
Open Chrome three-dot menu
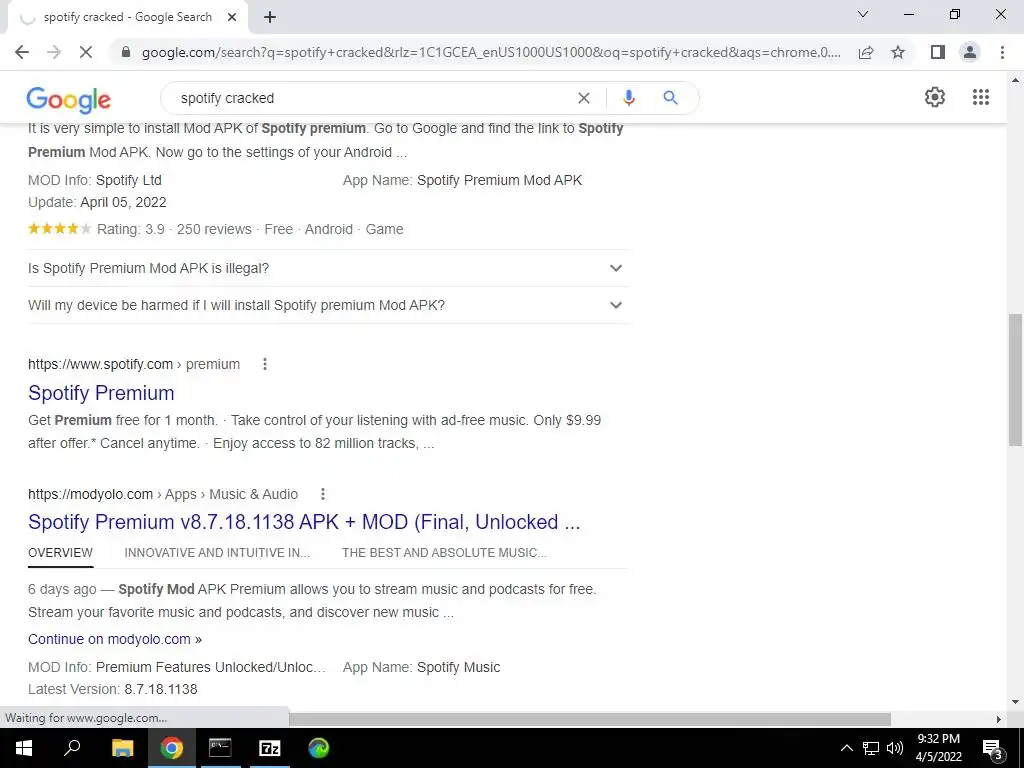(1002, 52)
